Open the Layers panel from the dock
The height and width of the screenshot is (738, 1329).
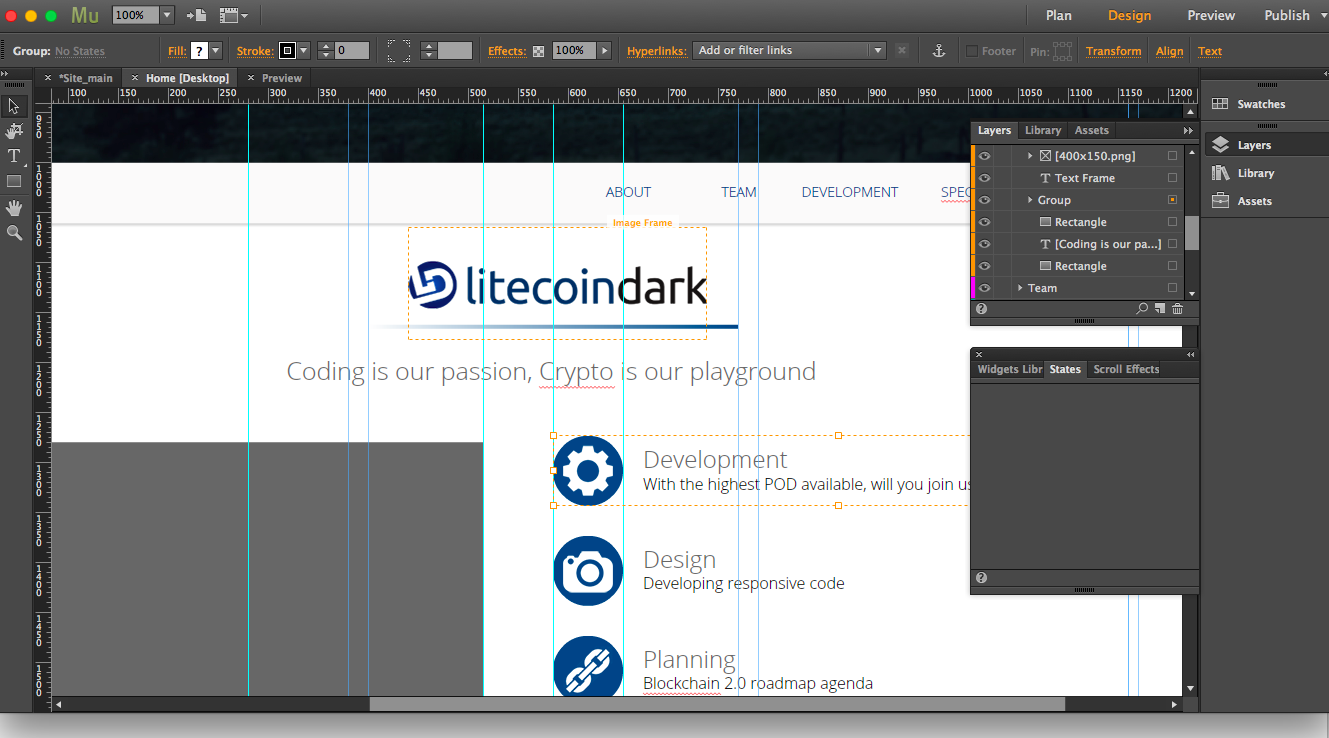click(x=1220, y=145)
